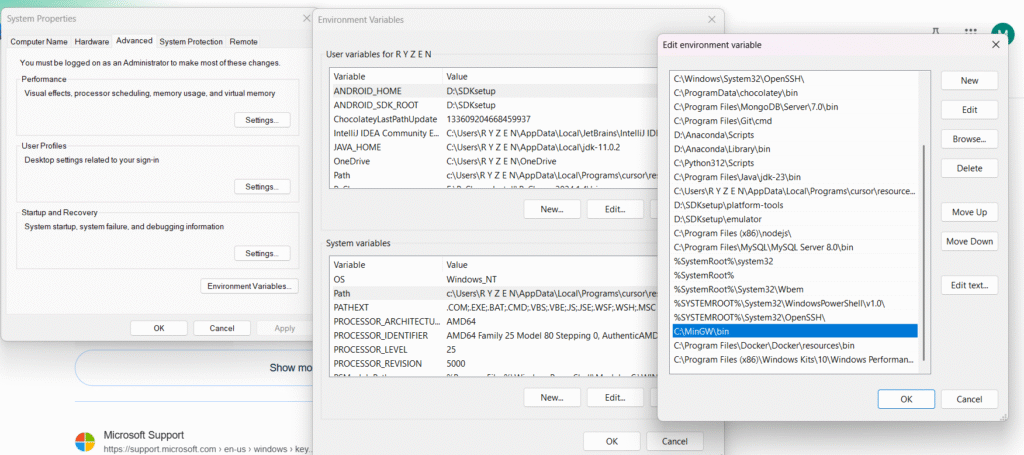The height and width of the screenshot is (455, 1024).
Task: Open the System Protection tab
Action: pos(190,41)
